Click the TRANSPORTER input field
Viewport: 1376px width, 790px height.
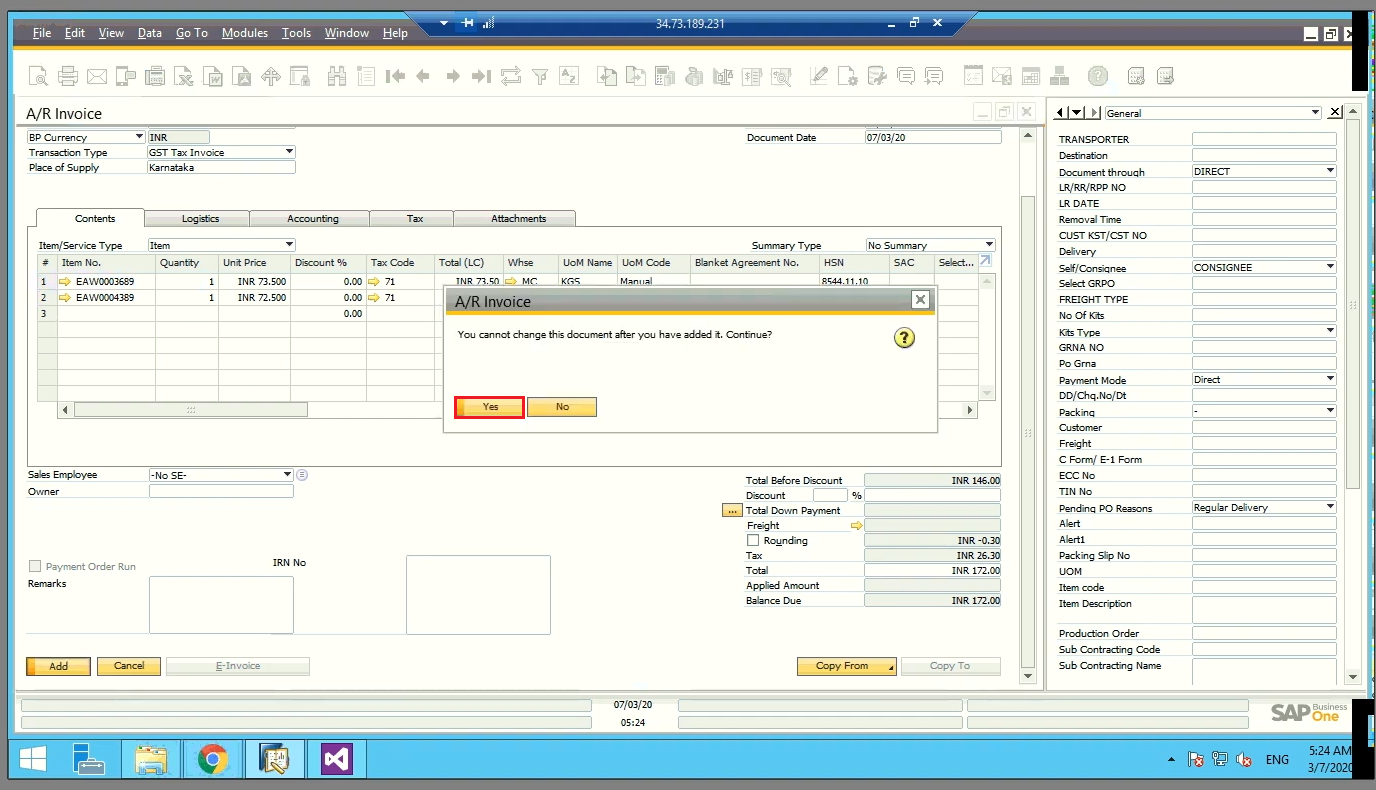point(1264,139)
